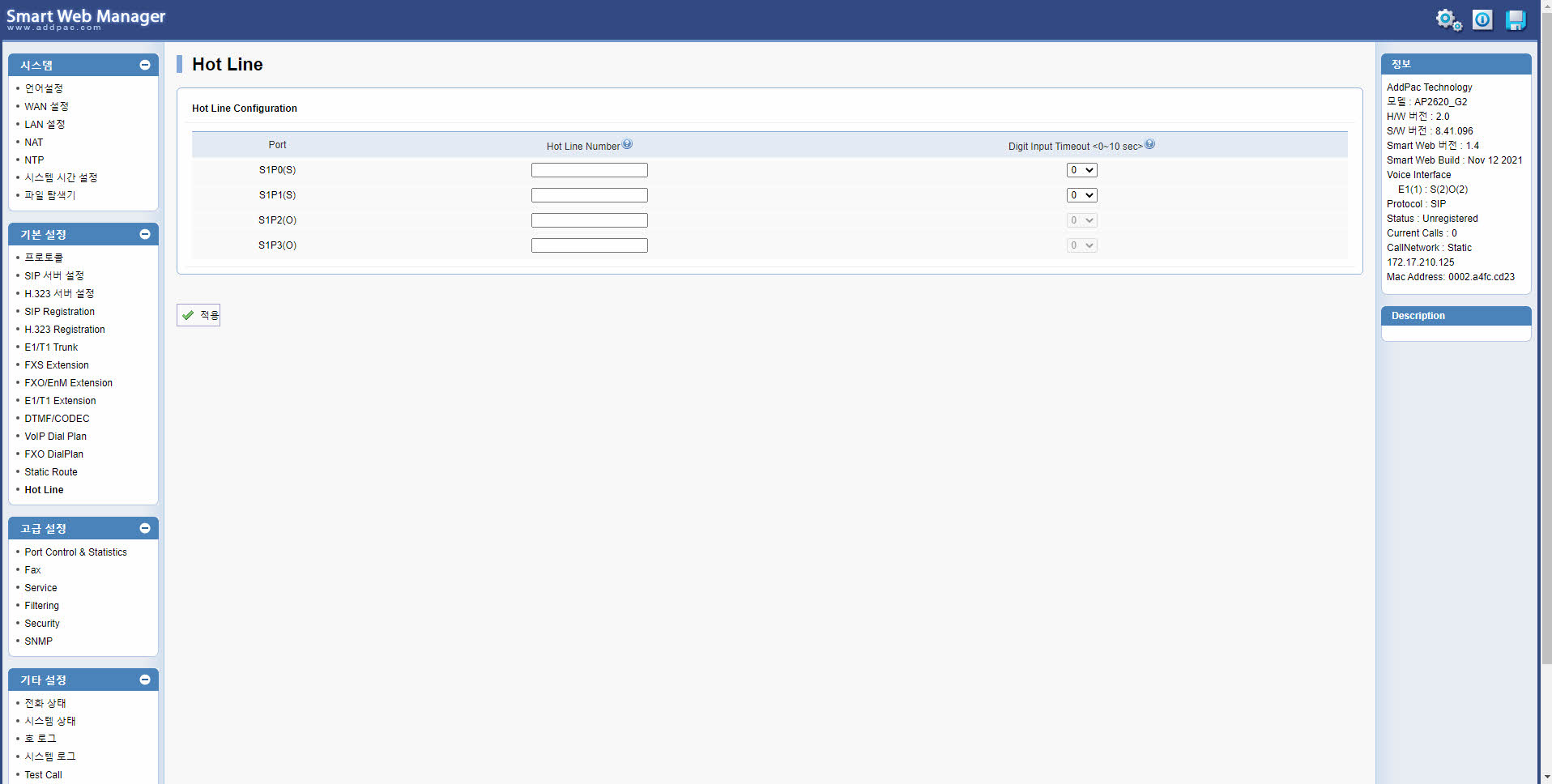Click the page vertical scrollbar down arrow
Image resolution: width=1552 pixels, height=784 pixels.
(1546, 778)
